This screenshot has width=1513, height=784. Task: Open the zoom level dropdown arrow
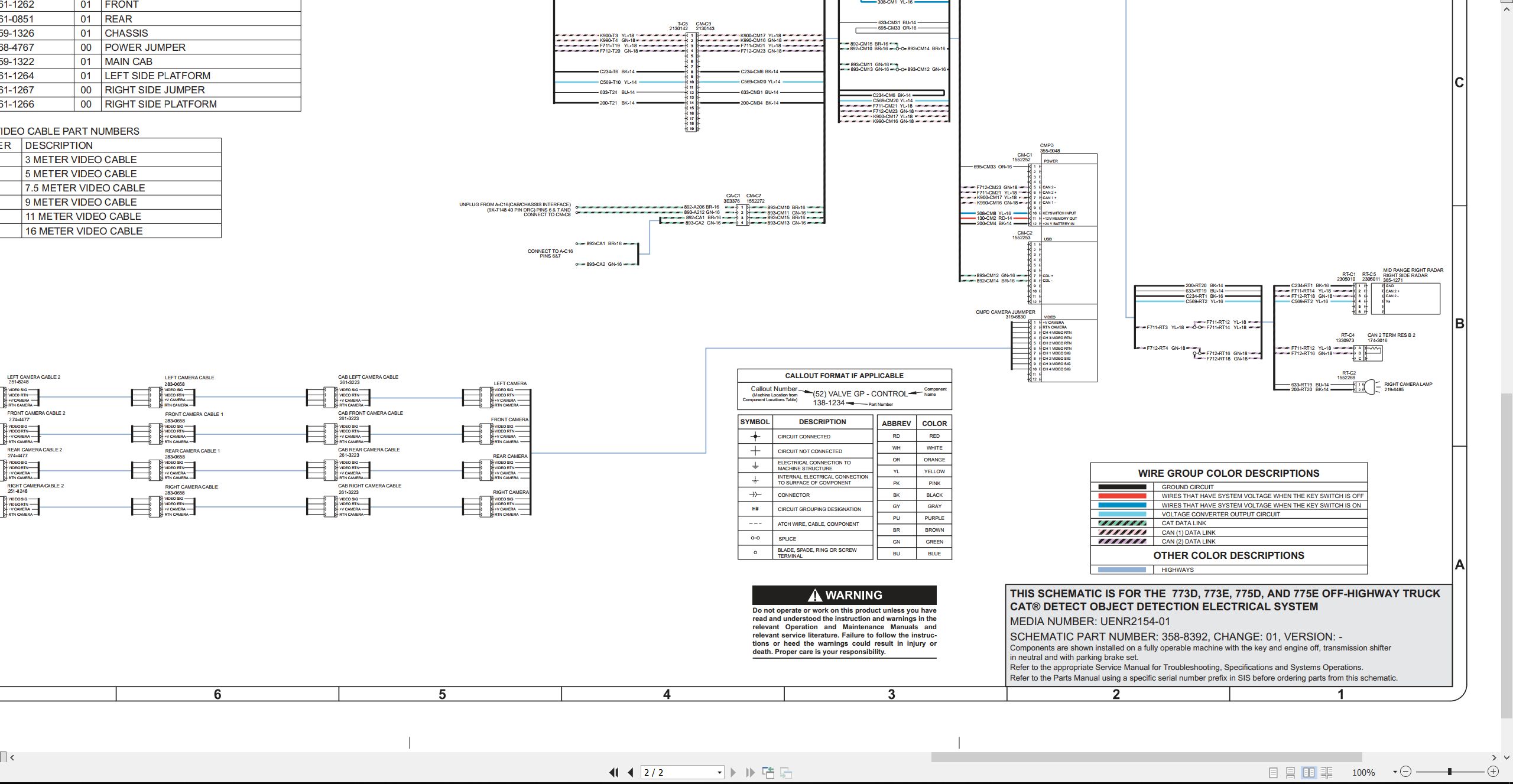(1395, 772)
